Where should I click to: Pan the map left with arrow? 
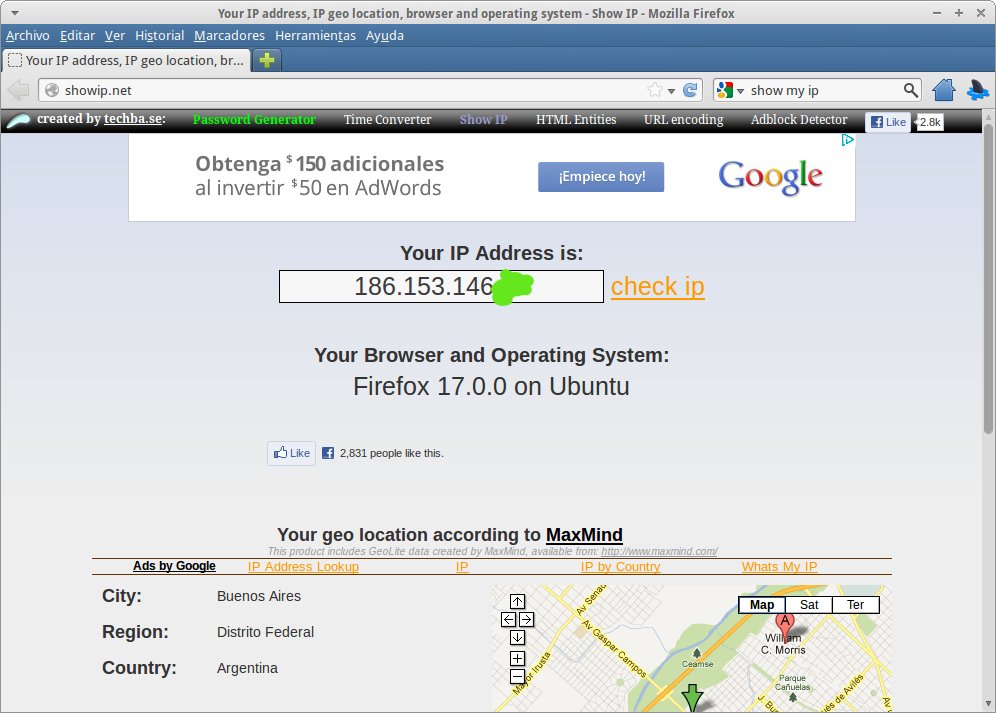(508, 619)
